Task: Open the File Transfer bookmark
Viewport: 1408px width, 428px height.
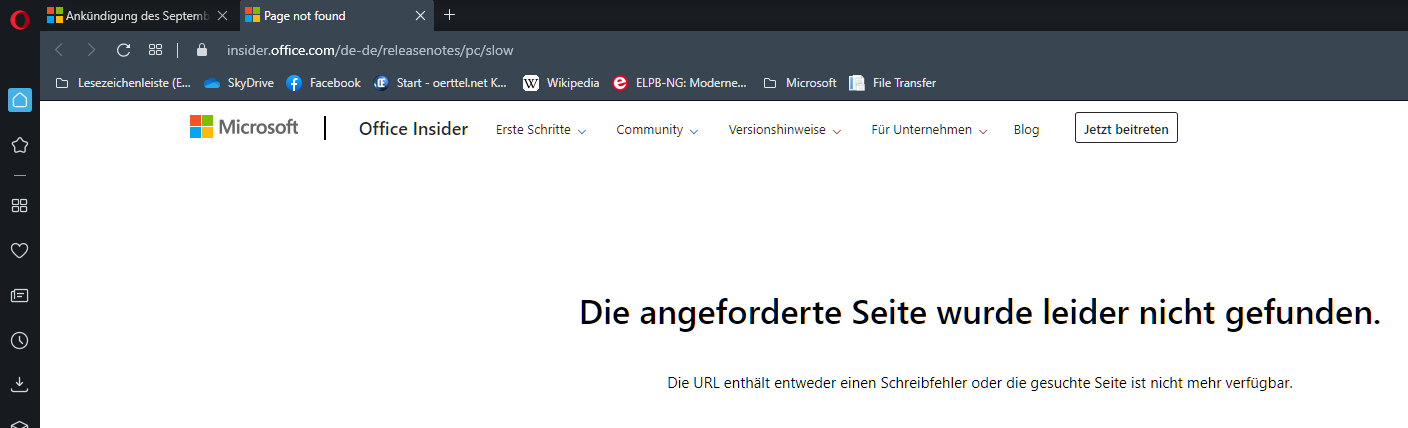Action: [892, 83]
